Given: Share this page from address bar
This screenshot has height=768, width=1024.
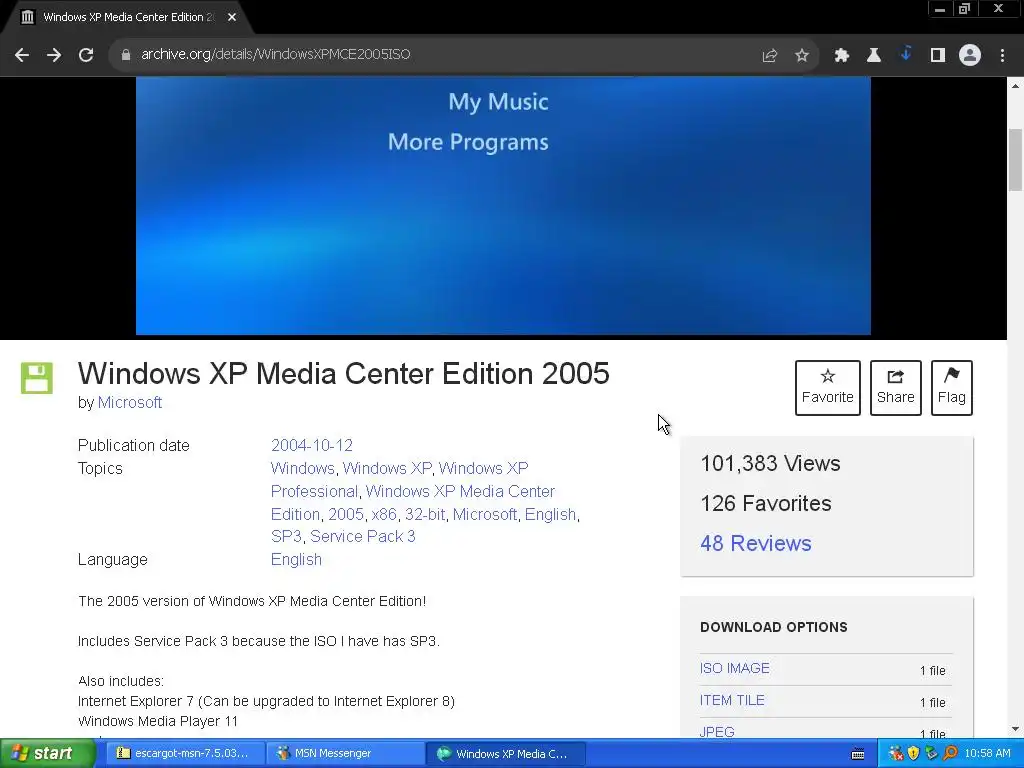Looking at the screenshot, I should pos(769,56).
